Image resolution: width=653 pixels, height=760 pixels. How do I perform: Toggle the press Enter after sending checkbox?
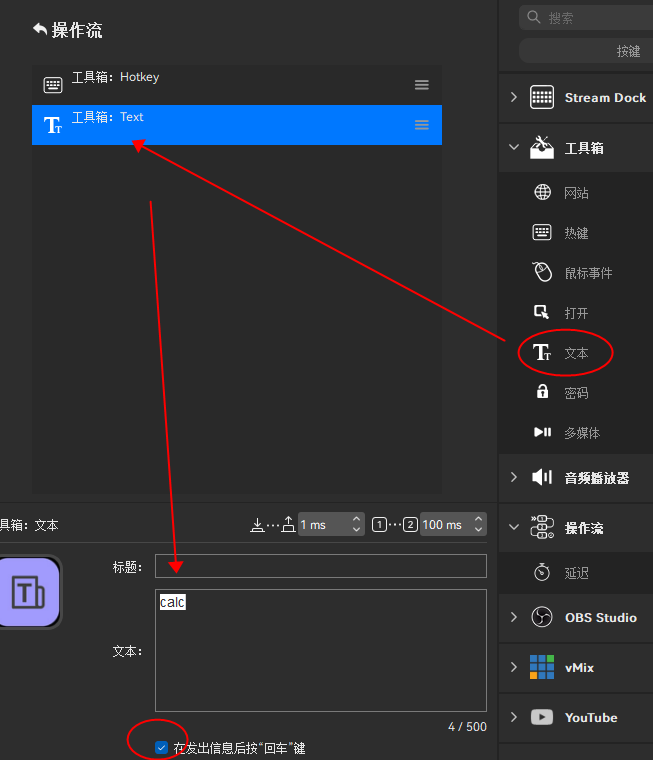click(161, 747)
